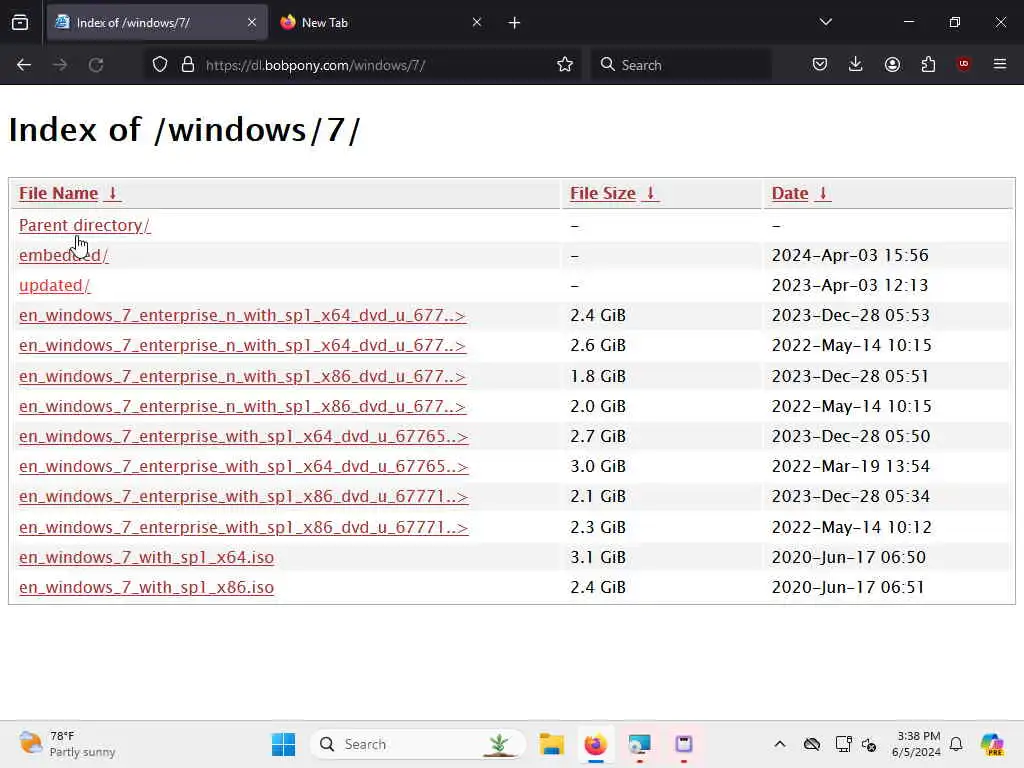Download enterprise_n x64 file dated 2023-Dec-28 05:53
This screenshot has height=768, width=1024.
pos(242,315)
